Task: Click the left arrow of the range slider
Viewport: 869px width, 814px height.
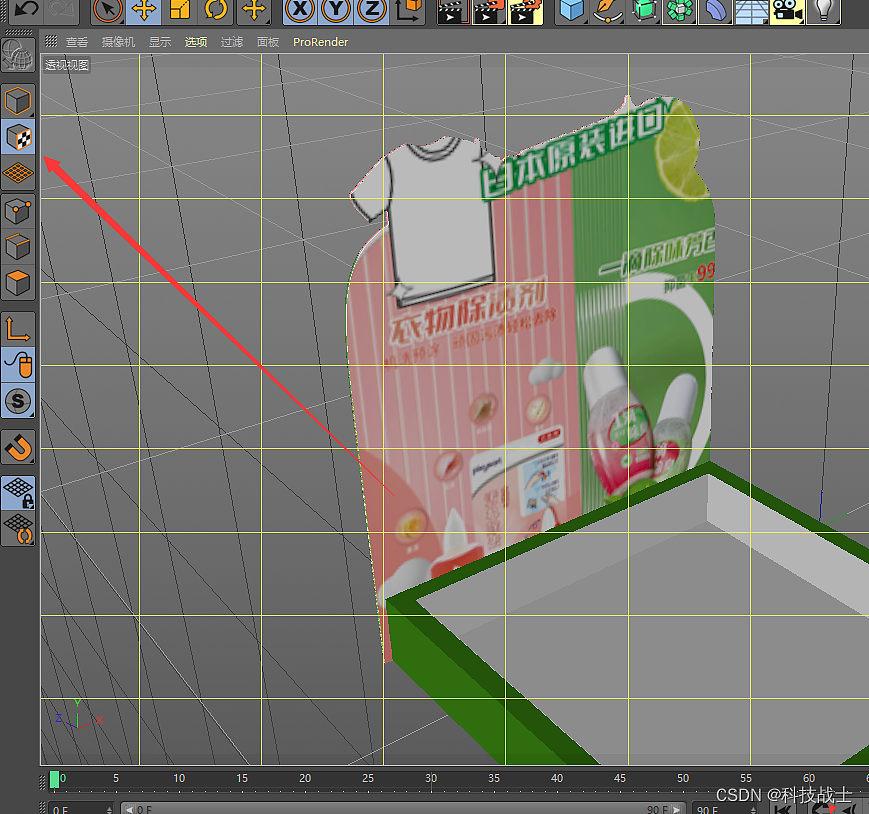Action: [129, 809]
